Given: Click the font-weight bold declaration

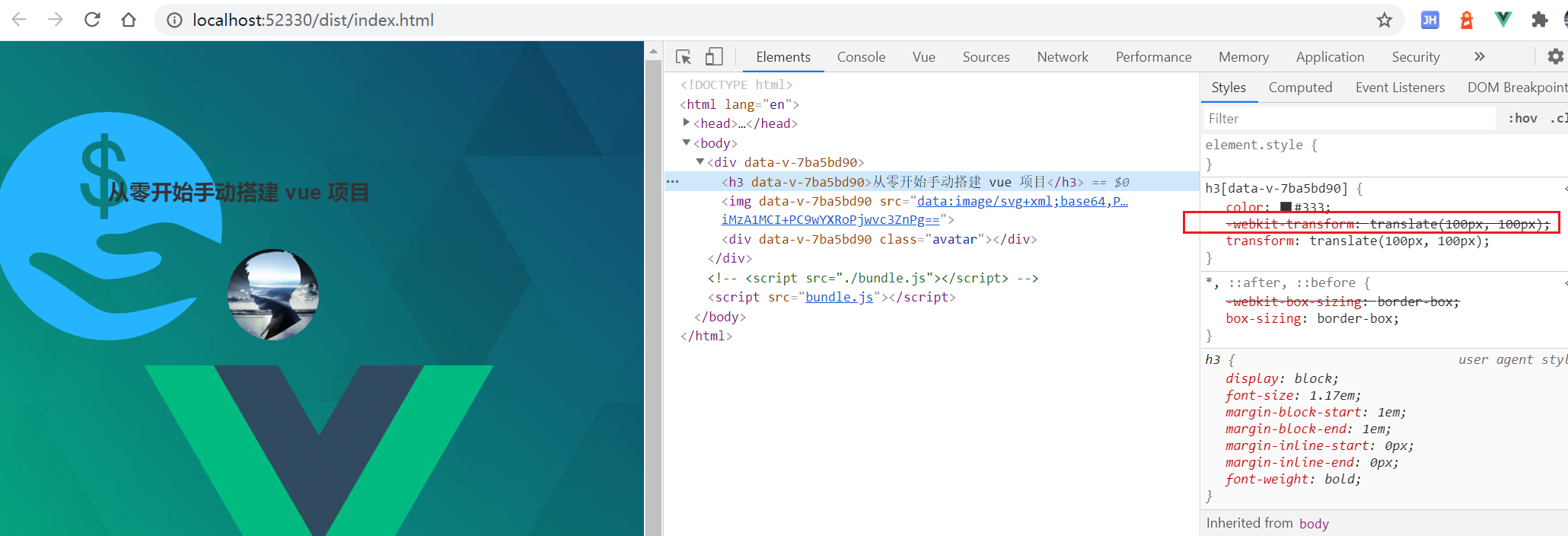Looking at the screenshot, I should point(1293,480).
